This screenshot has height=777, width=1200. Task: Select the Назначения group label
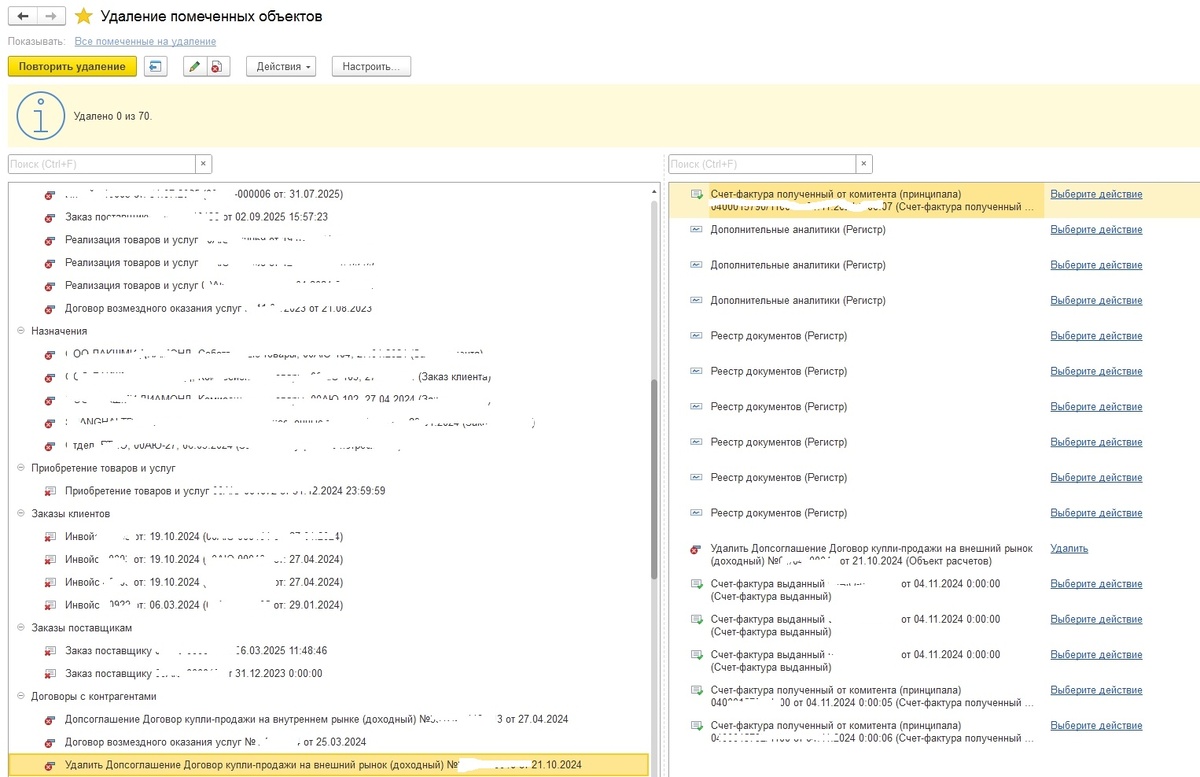tap(59, 331)
